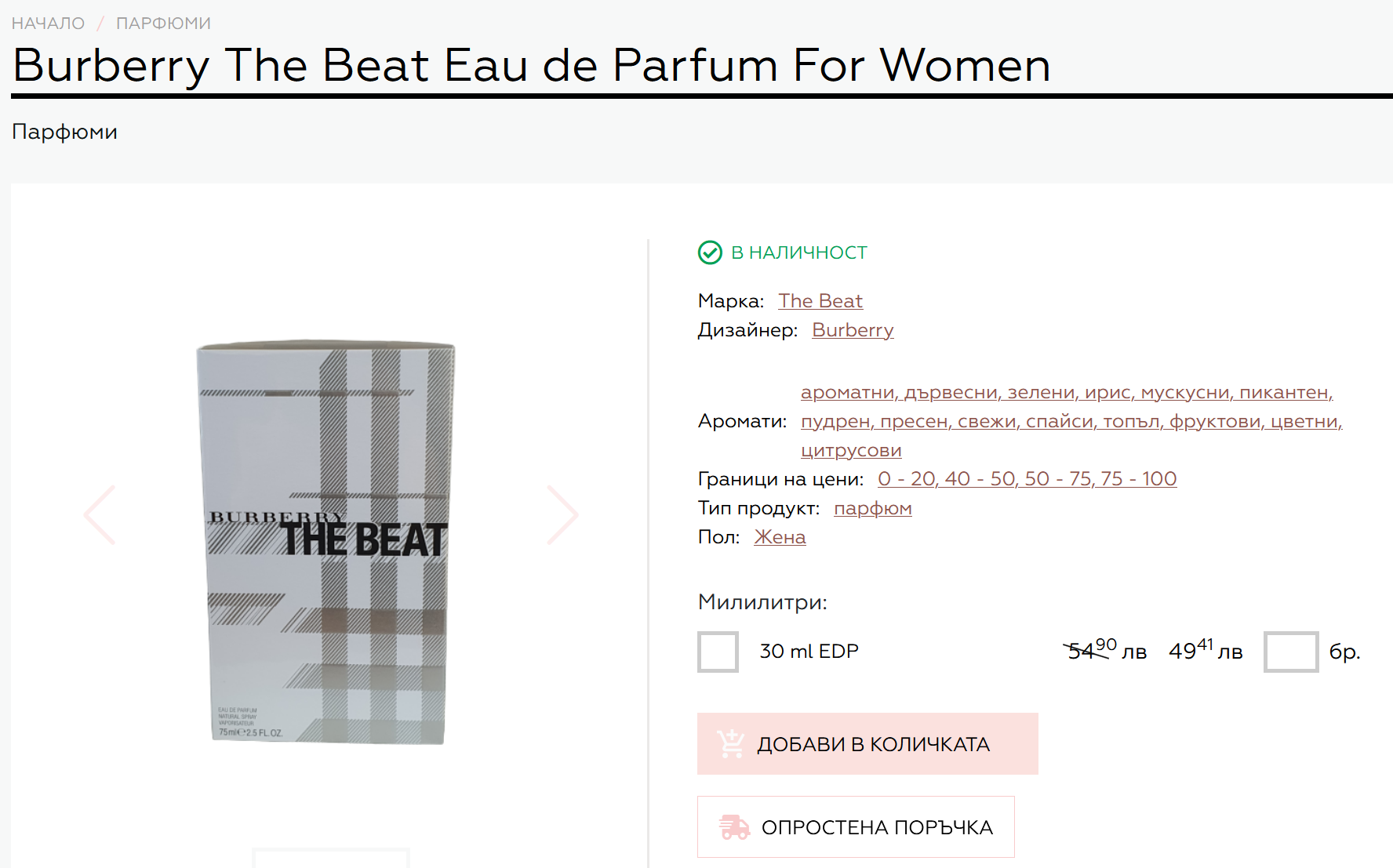Image resolution: width=1393 pixels, height=868 pixels.
Task: Click the Burberry The Beat product image
Action: point(327,541)
